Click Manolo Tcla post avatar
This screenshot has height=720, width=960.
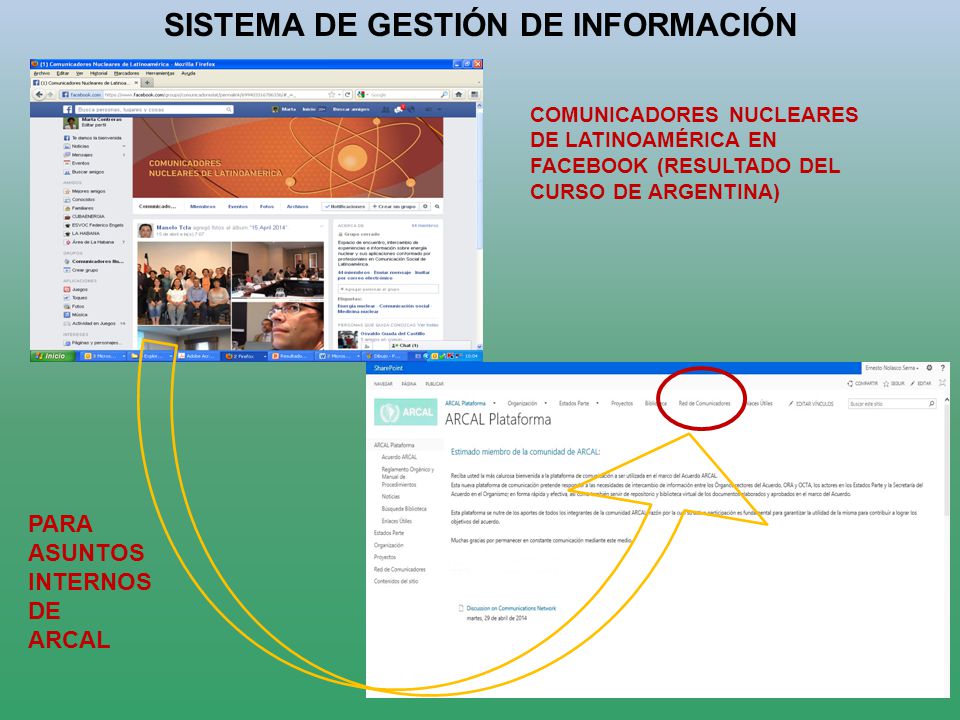pos(145,230)
